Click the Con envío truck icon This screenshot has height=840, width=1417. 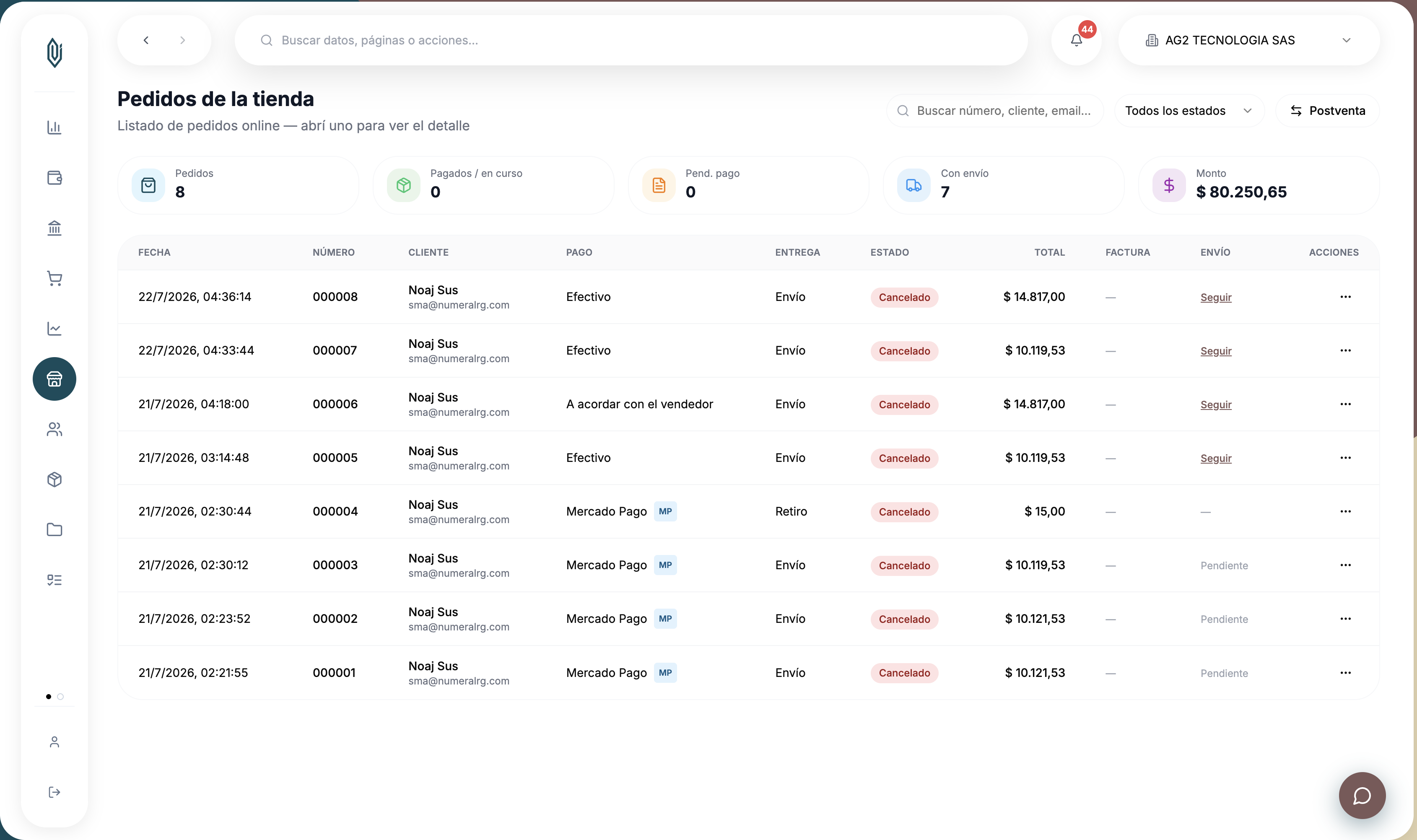coord(914,185)
